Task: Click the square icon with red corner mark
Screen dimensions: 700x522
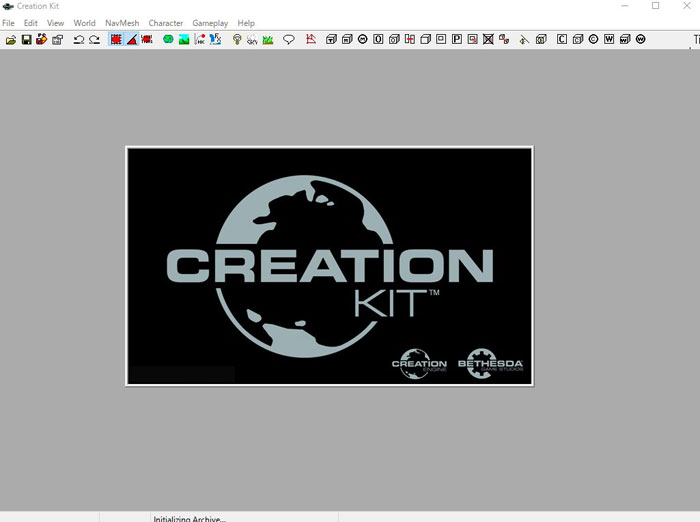Action: (472, 40)
